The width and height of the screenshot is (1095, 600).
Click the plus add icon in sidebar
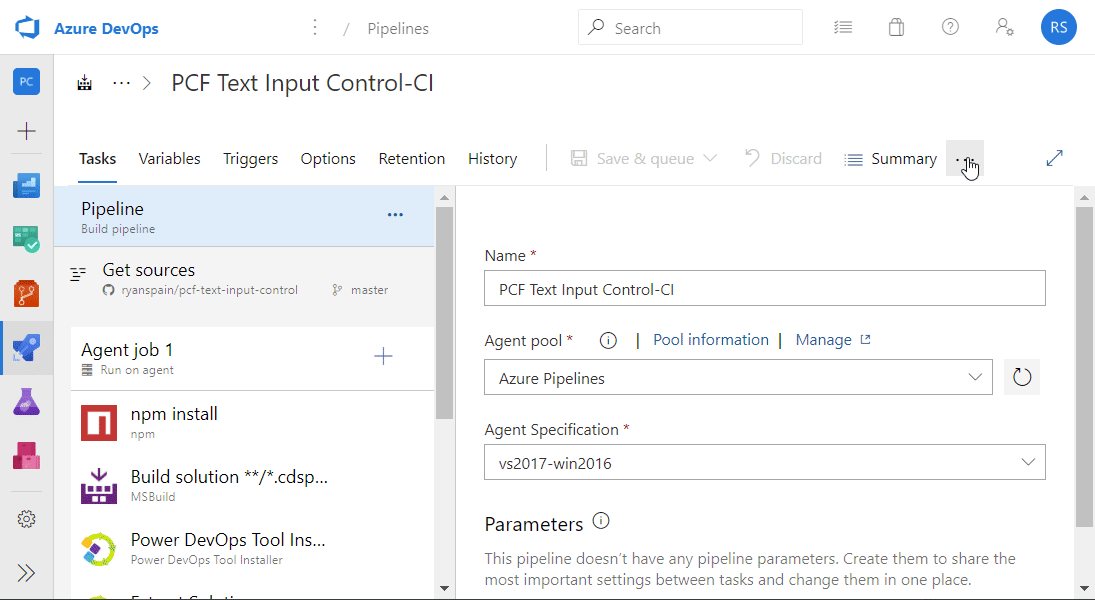point(27,131)
